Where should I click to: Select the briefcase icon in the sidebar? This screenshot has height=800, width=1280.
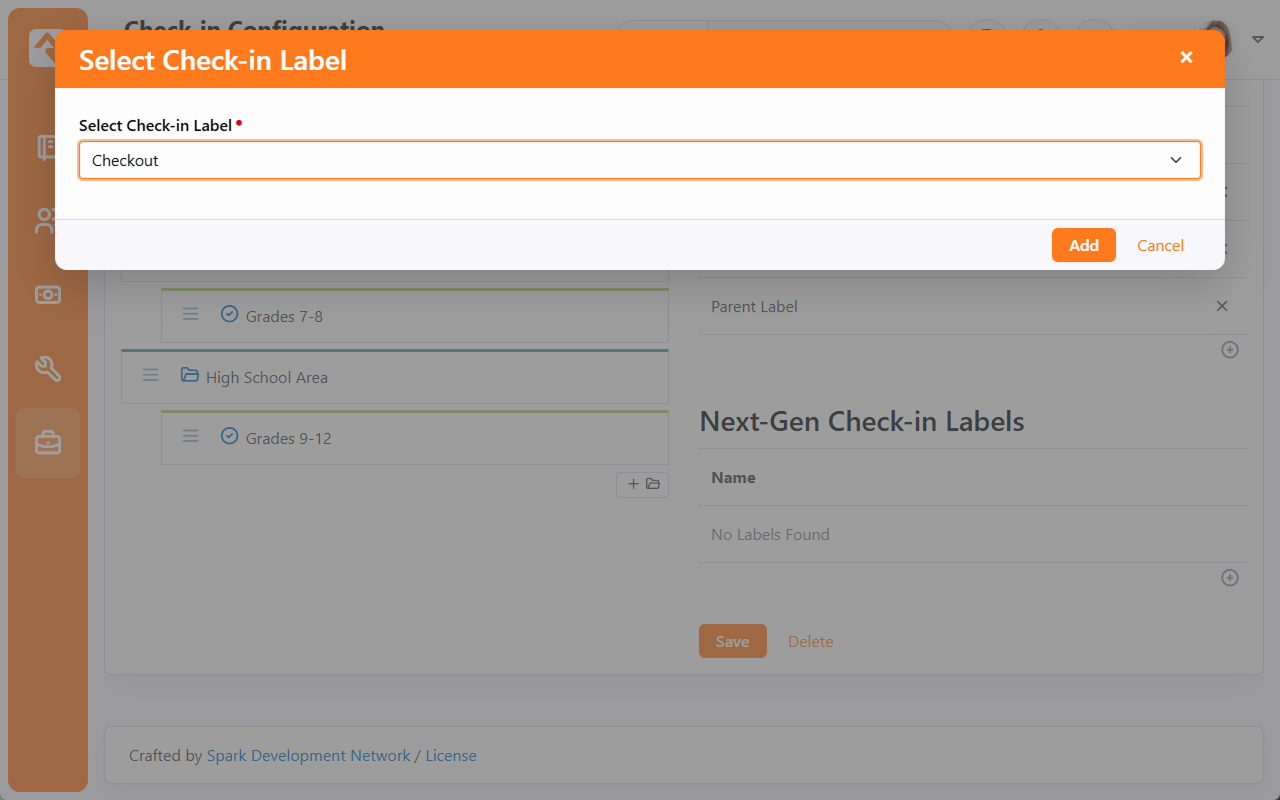[48, 442]
